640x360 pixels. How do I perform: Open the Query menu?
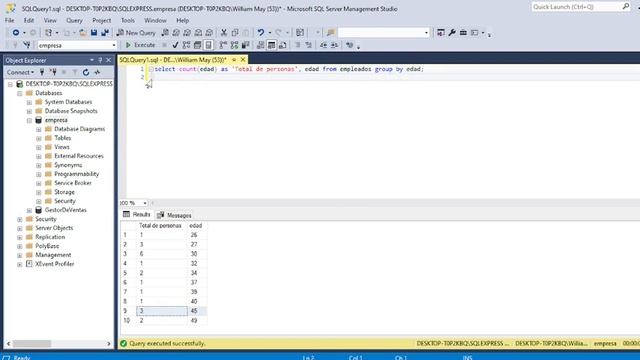[x=74, y=20]
